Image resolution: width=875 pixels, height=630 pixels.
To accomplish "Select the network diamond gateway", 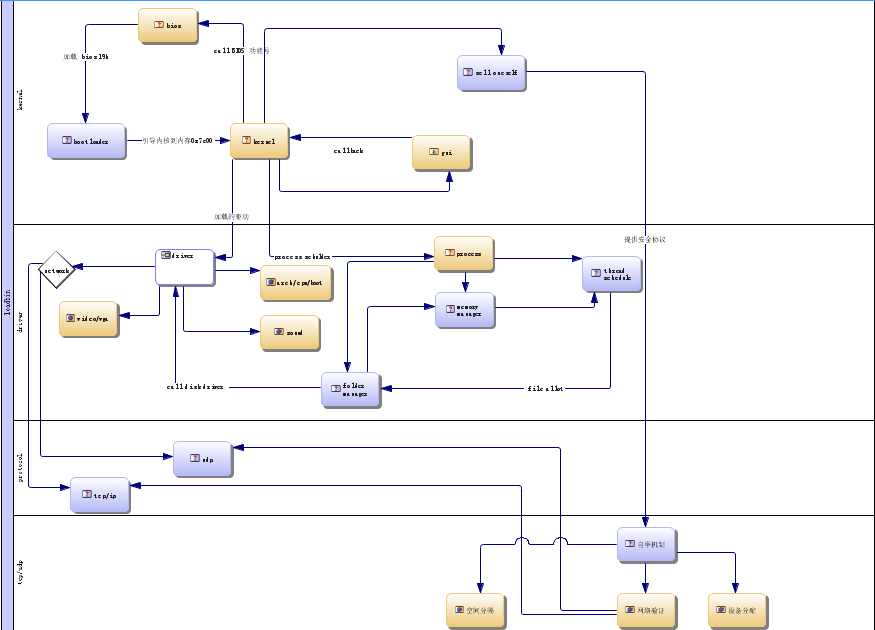I will [56, 270].
